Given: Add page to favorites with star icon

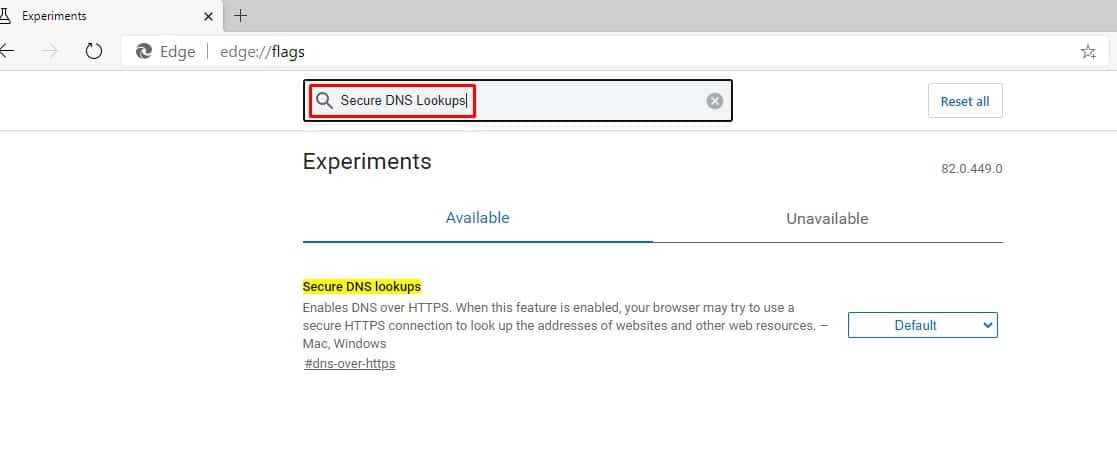Looking at the screenshot, I should click(1088, 51).
